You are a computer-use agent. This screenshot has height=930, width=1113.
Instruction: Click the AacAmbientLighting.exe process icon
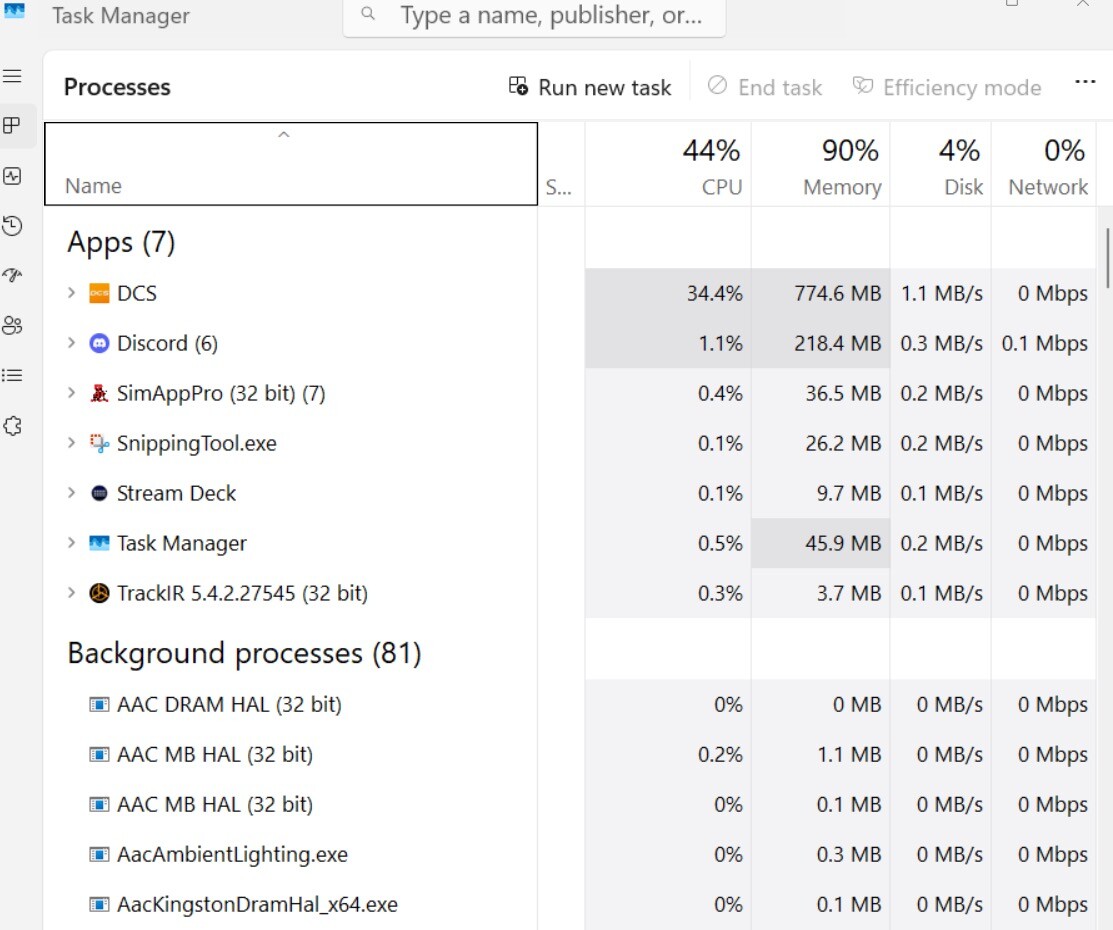tap(99, 854)
